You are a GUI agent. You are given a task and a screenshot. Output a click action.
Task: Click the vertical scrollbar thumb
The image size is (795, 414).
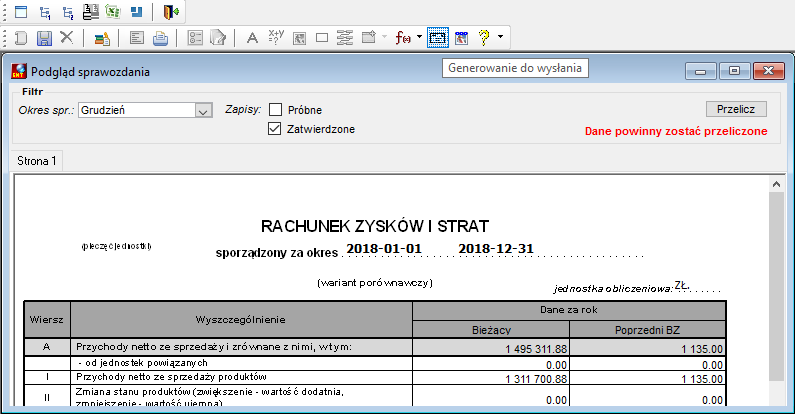pos(776,287)
